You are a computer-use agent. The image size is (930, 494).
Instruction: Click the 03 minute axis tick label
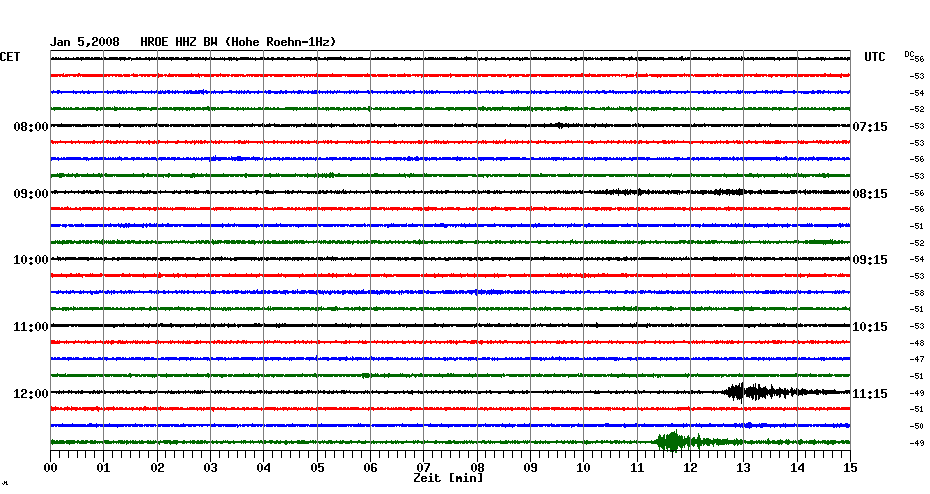(x=211, y=468)
